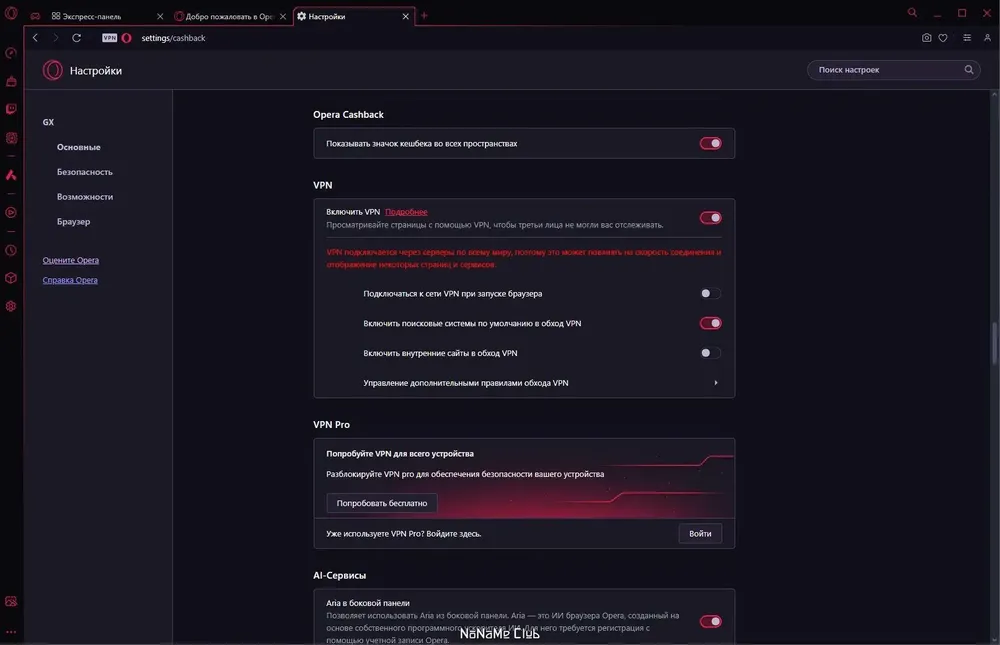Screen dimensions: 1000x645
Task: Open GX Control speedometer icon in sidebar
Action: click(11, 53)
